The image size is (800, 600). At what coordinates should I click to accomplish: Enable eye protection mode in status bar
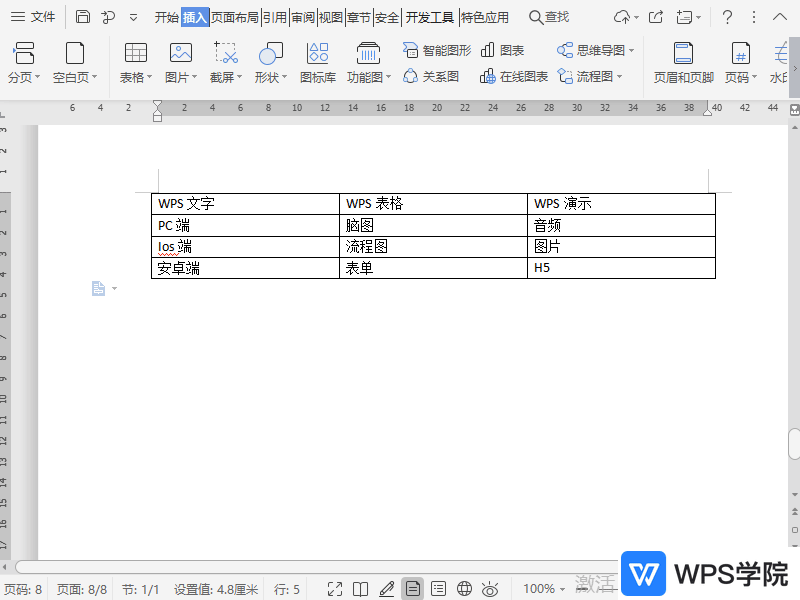(489, 588)
